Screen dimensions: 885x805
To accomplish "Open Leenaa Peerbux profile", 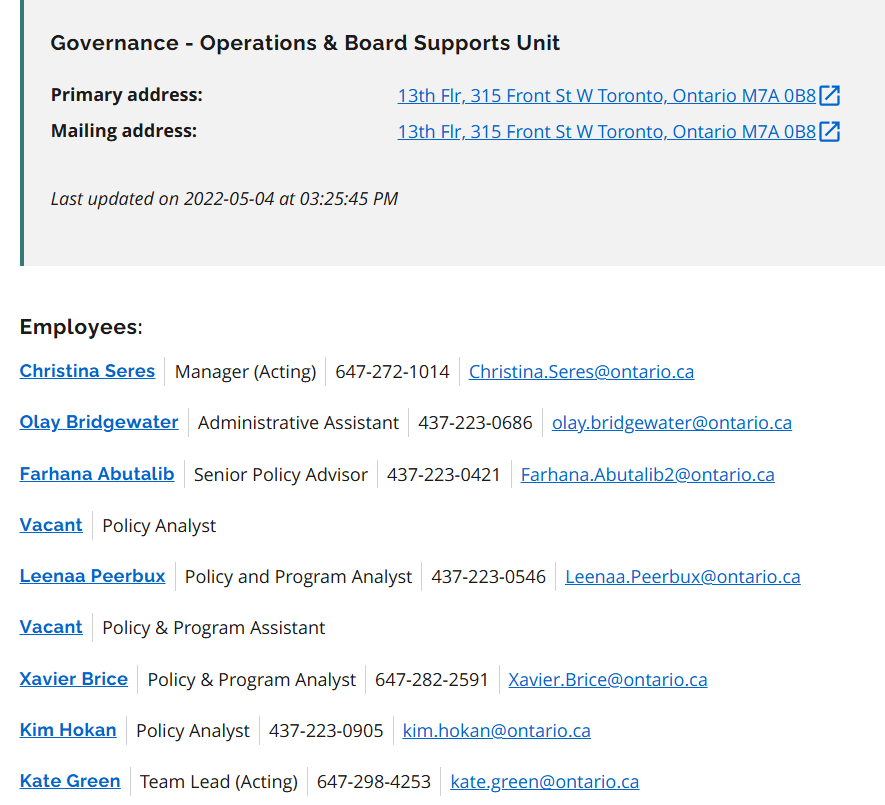I will tap(93, 576).
